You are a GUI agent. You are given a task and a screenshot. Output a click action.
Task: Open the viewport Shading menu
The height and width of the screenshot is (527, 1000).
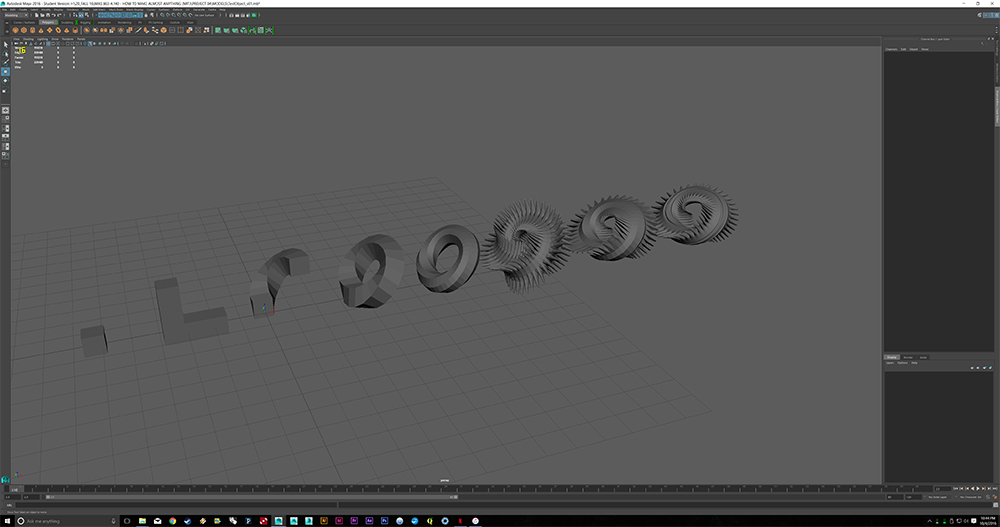tap(28, 39)
